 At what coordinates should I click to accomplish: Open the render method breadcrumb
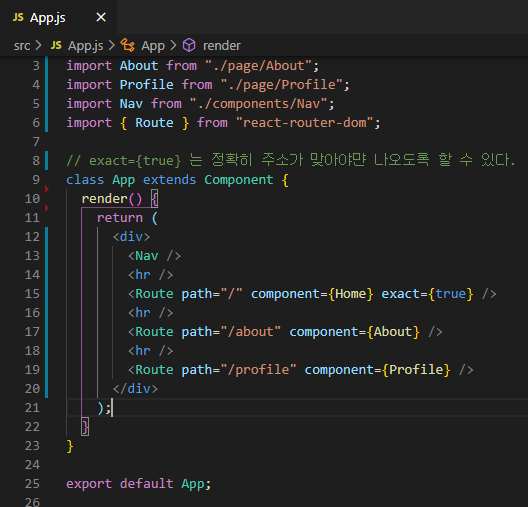(x=222, y=45)
